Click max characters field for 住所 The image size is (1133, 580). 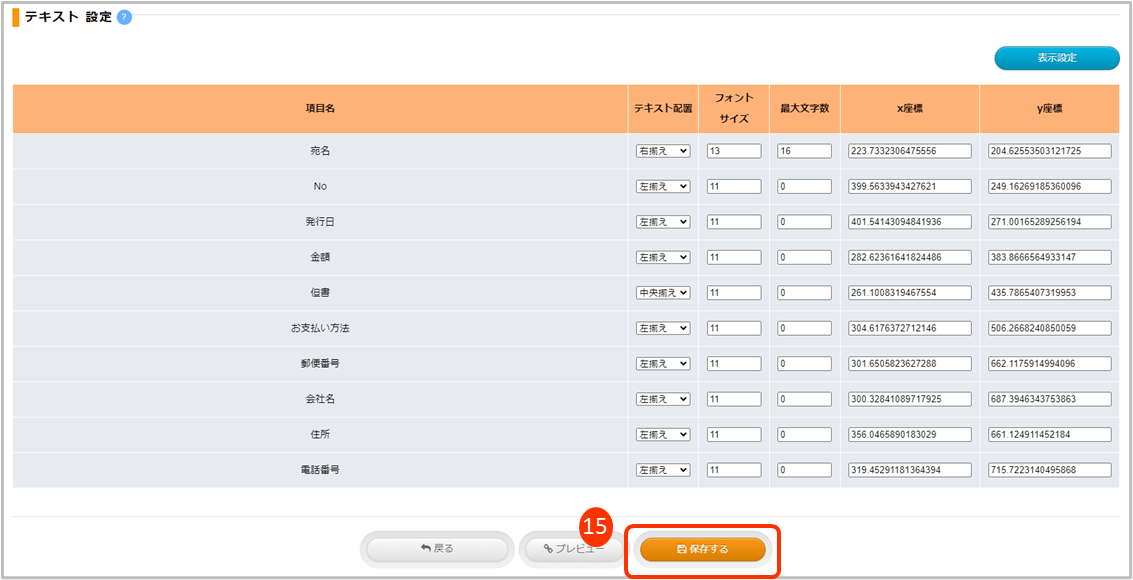[x=804, y=435]
